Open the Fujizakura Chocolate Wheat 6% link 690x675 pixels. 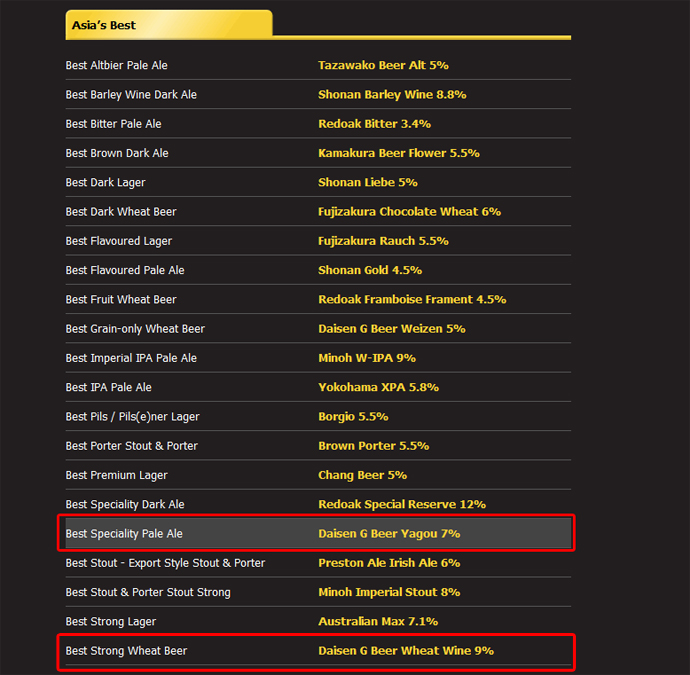click(x=410, y=212)
